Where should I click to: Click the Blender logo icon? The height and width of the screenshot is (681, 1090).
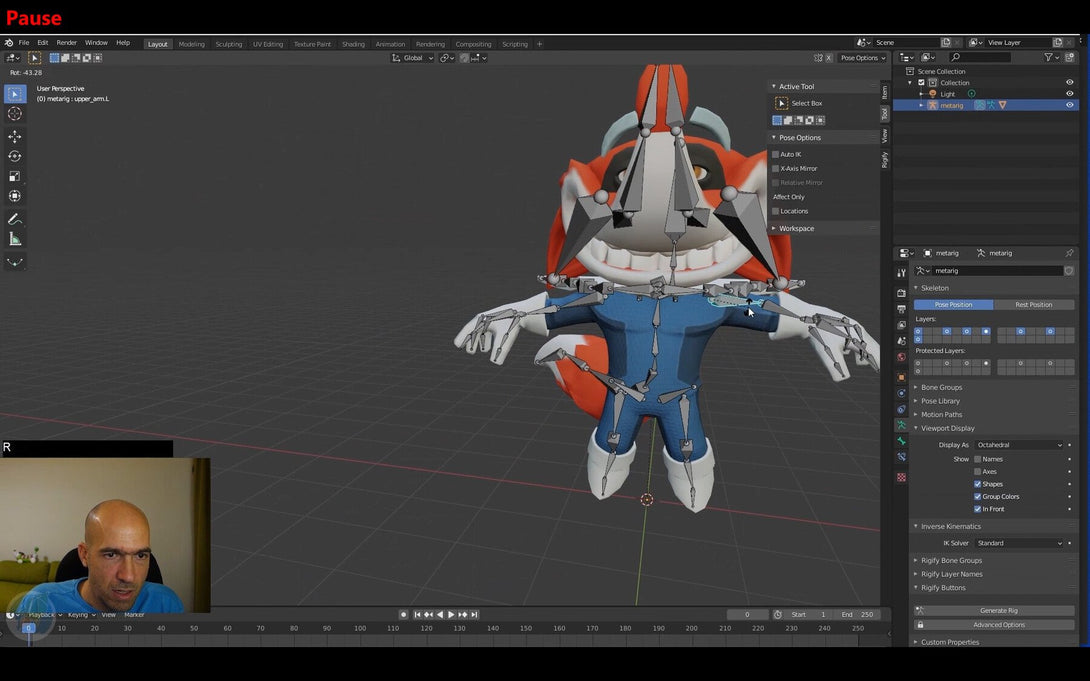point(8,43)
